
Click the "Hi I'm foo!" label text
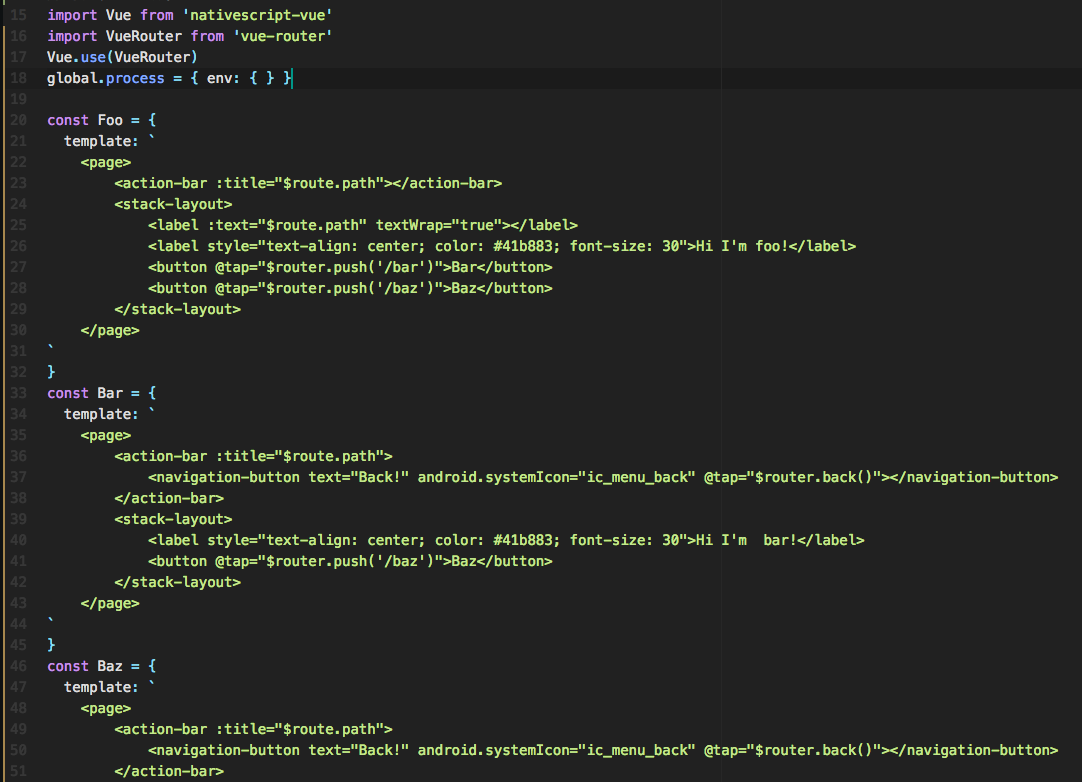pos(742,246)
